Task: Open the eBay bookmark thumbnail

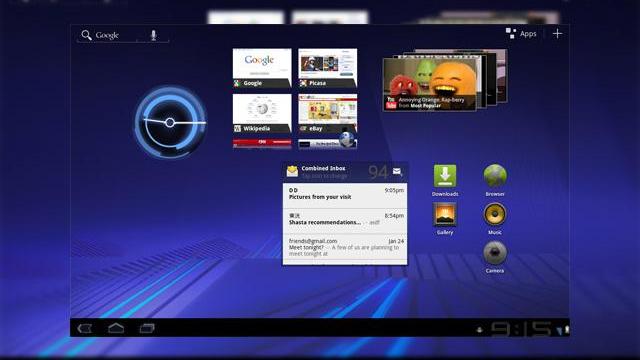Action: pyautogui.click(x=328, y=113)
